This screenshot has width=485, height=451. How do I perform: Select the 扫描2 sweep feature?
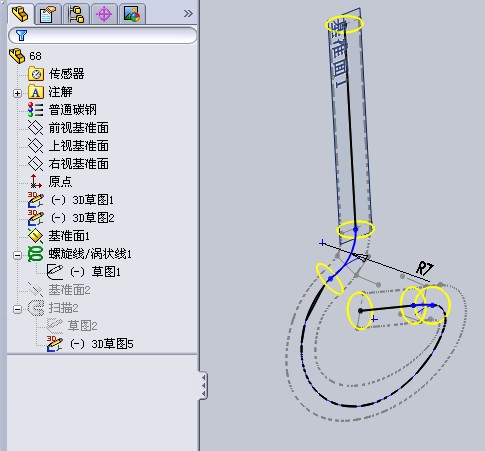point(63,308)
